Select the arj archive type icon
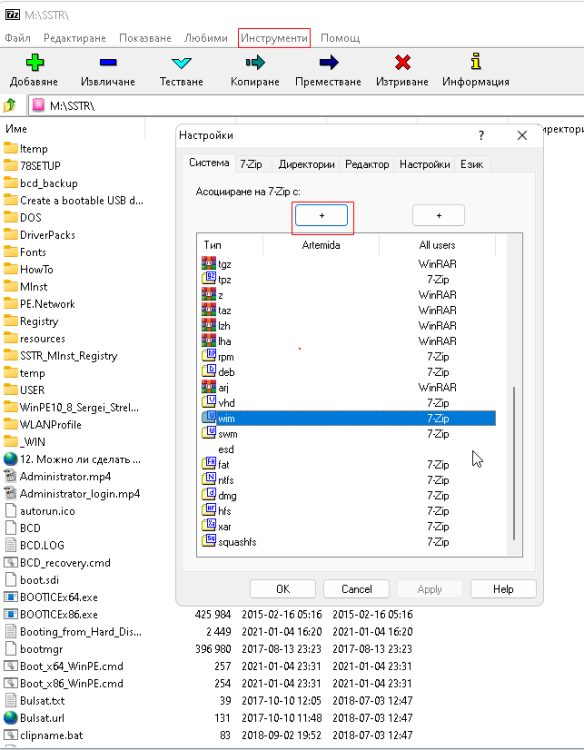 coord(209,387)
